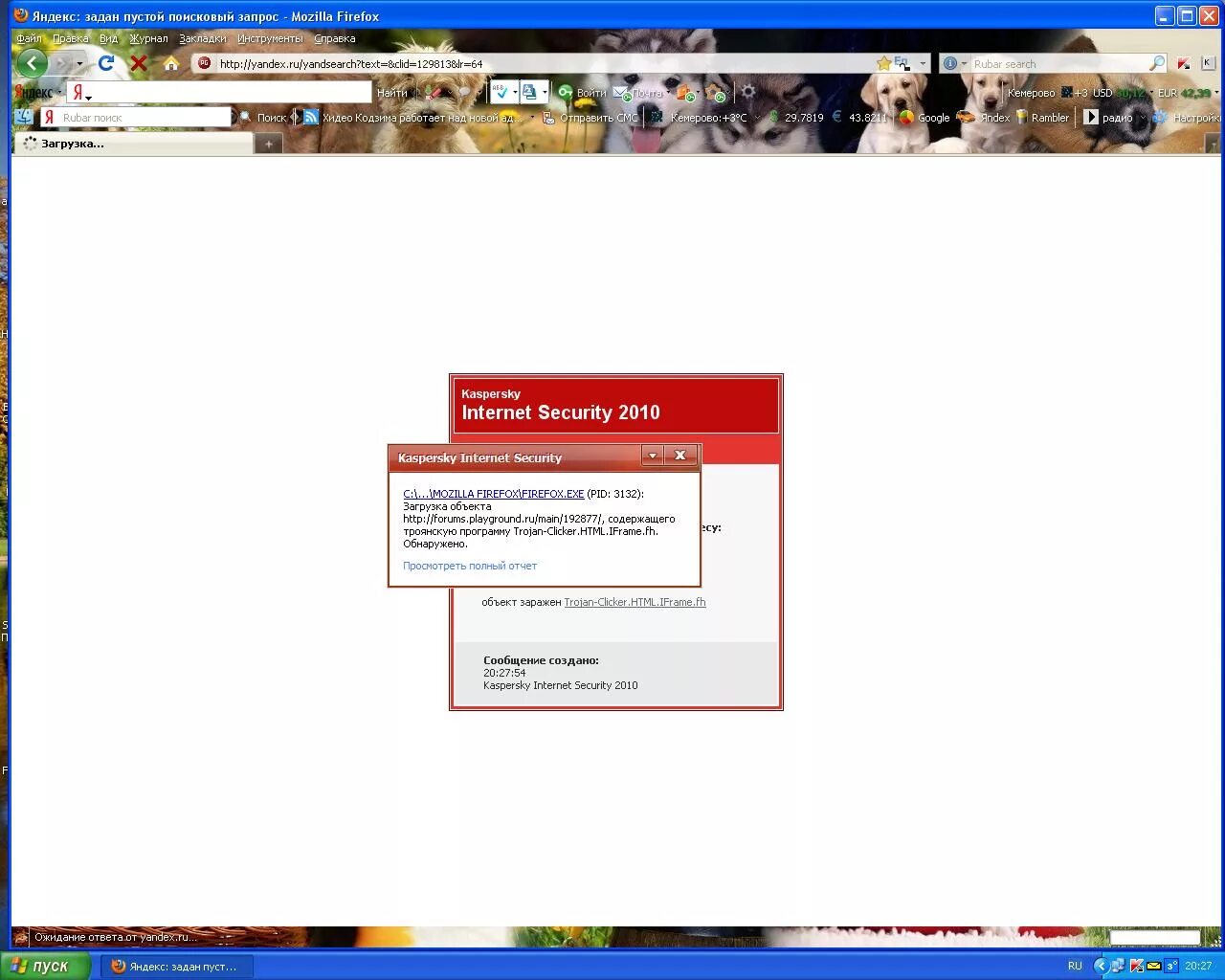Click the пуск Start button

(46, 966)
